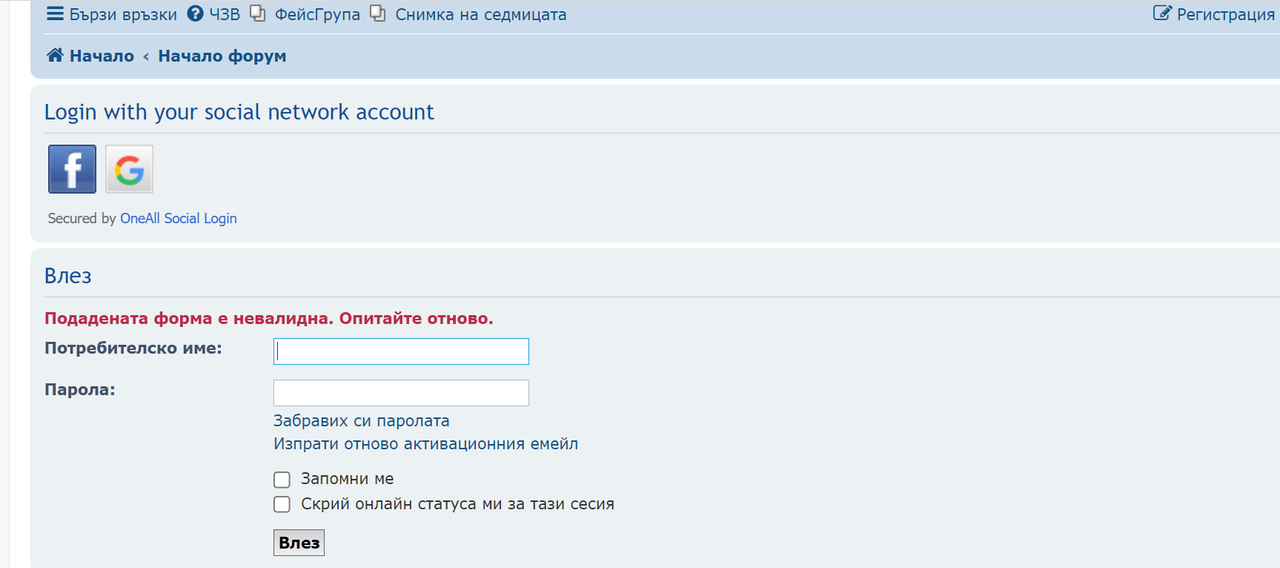Click the Влез section heading
Screen dimensions: 1280x568
coord(68,276)
